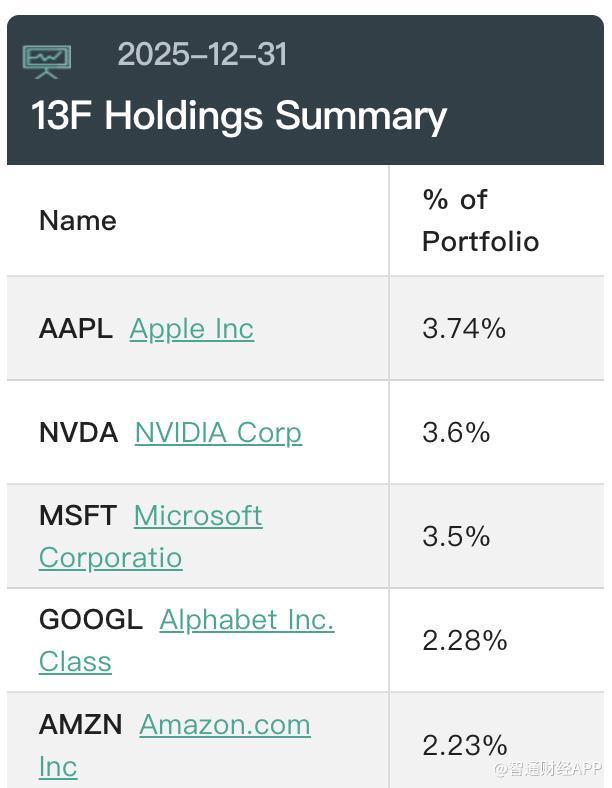Click the 2025-12-31 report date
This screenshot has width=612, height=788.
202,54
